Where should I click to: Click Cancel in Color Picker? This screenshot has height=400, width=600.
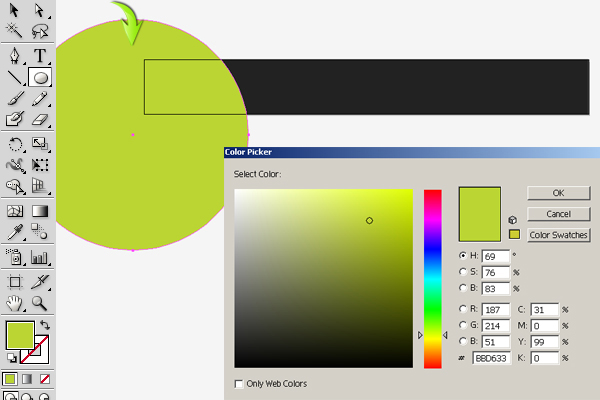558,214
